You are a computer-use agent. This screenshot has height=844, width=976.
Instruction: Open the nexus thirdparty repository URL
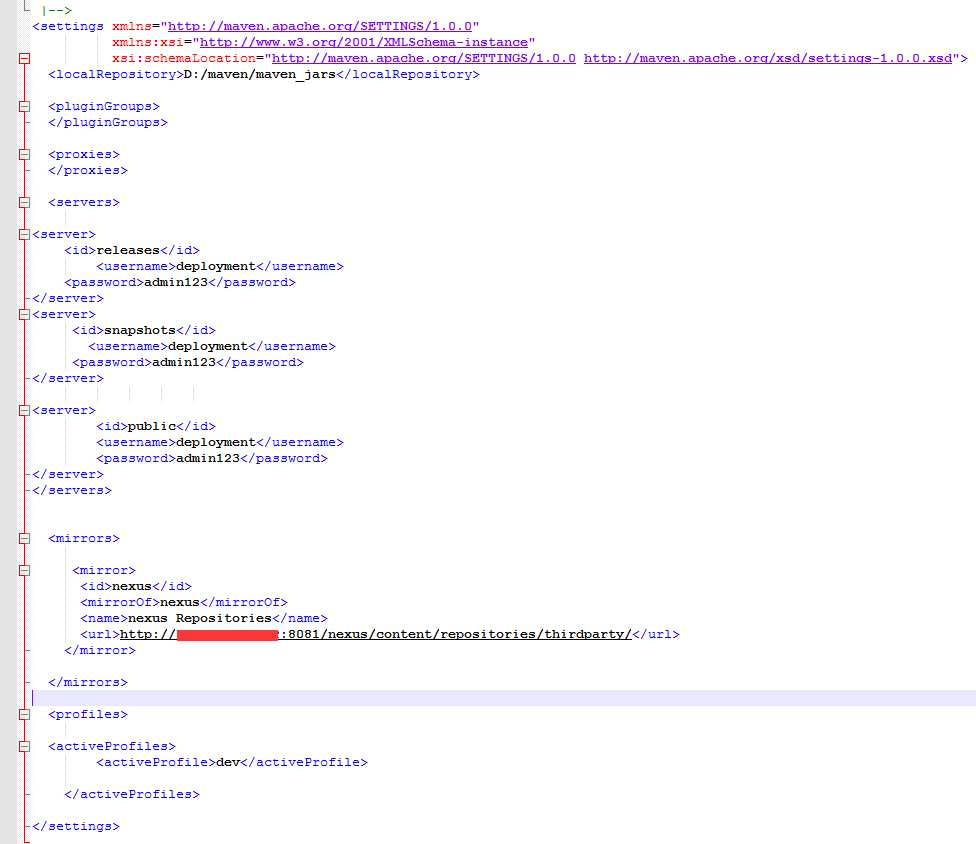[x=375, y=634]
